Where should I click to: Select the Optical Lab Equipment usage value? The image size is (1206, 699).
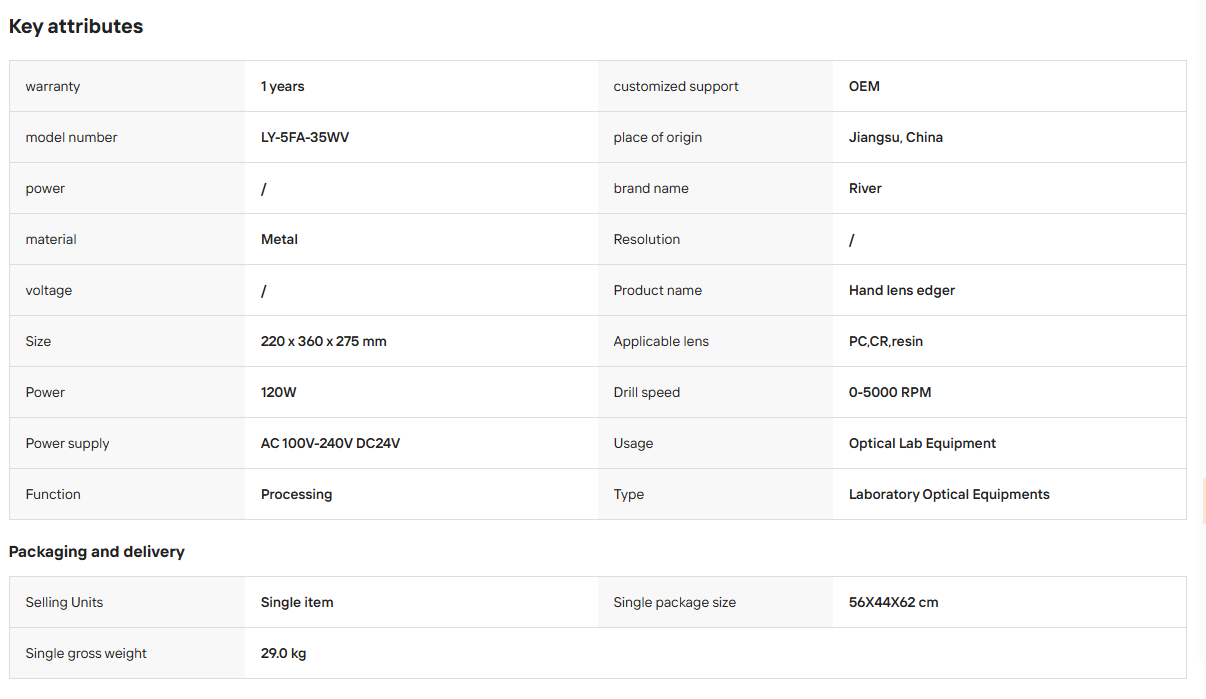(x=922, y=443)
